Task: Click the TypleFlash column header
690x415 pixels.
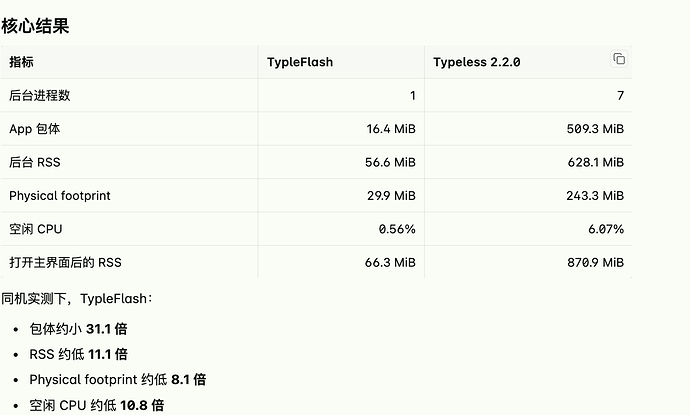Action: tap(300, 62)
